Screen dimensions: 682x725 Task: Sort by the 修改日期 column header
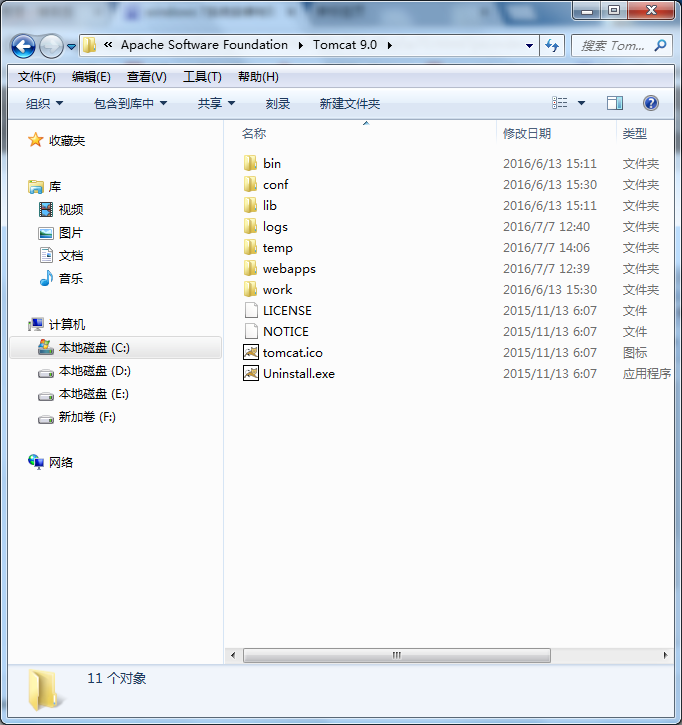pos(527,134)
